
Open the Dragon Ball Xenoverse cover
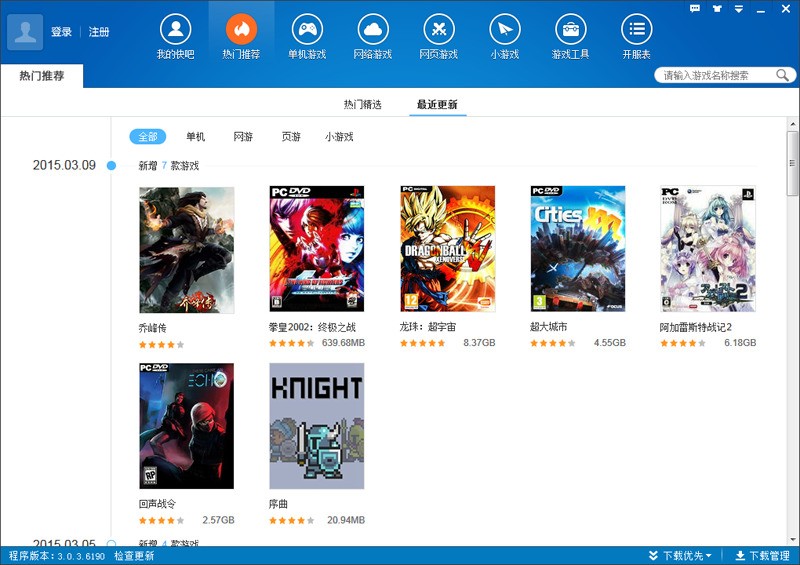[x=447, y=249]
